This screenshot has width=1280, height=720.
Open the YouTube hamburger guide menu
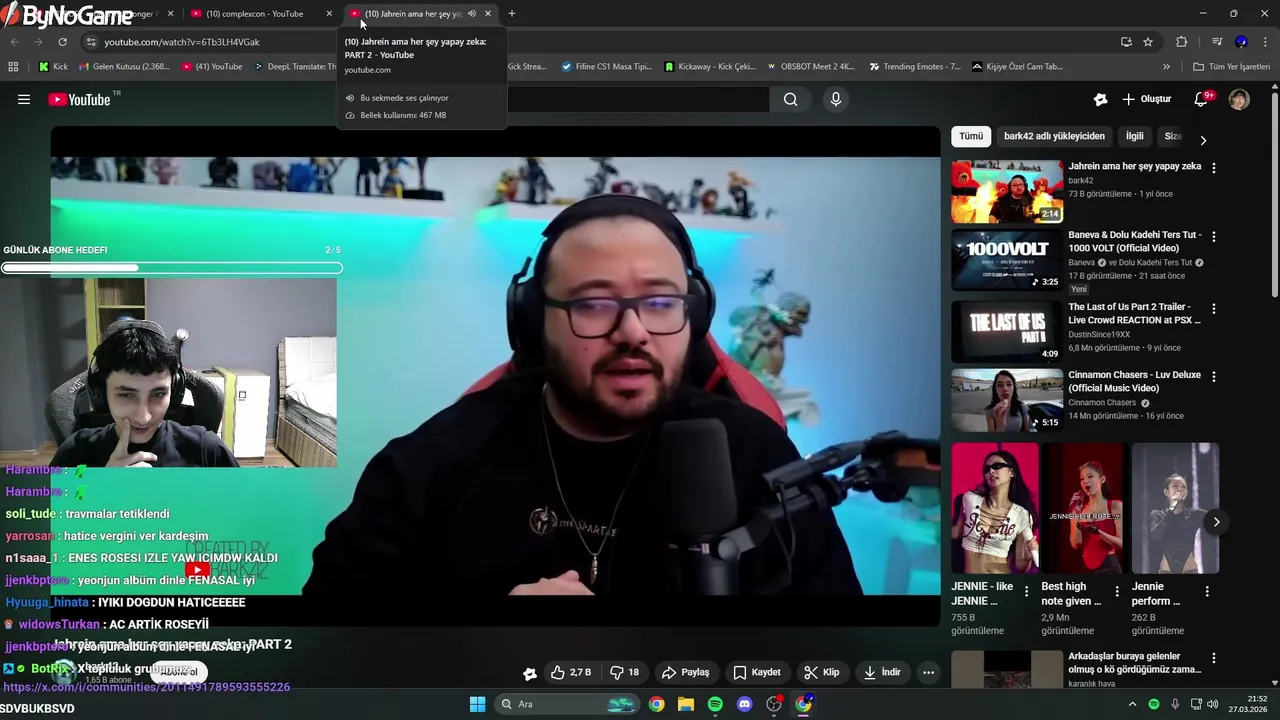pos(24,99)
